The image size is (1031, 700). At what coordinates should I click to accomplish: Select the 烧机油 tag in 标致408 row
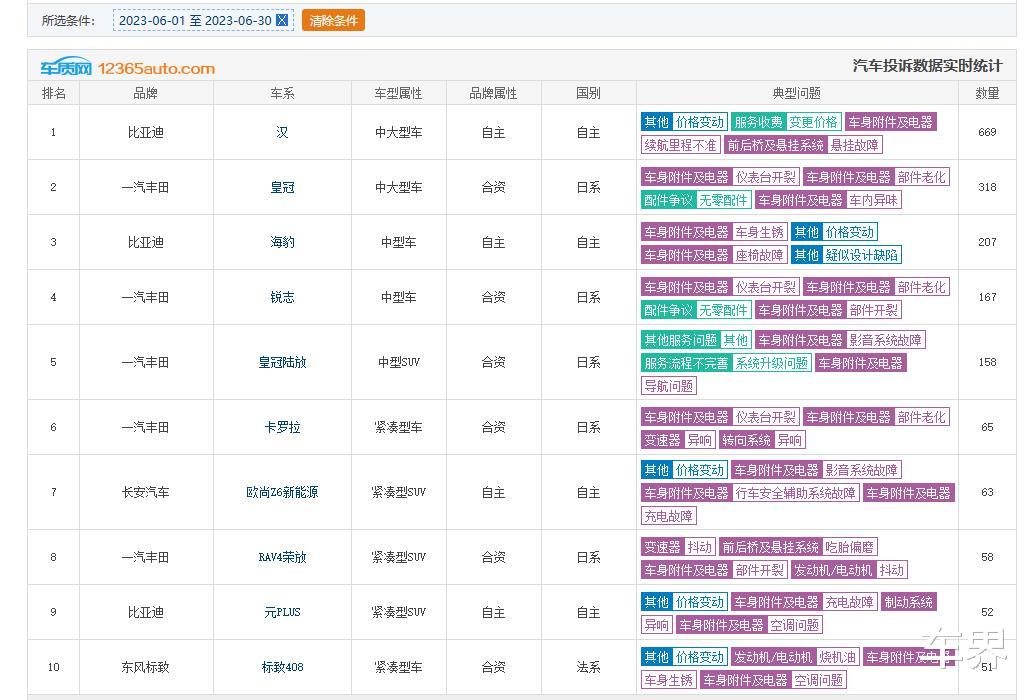click(837, 657)
